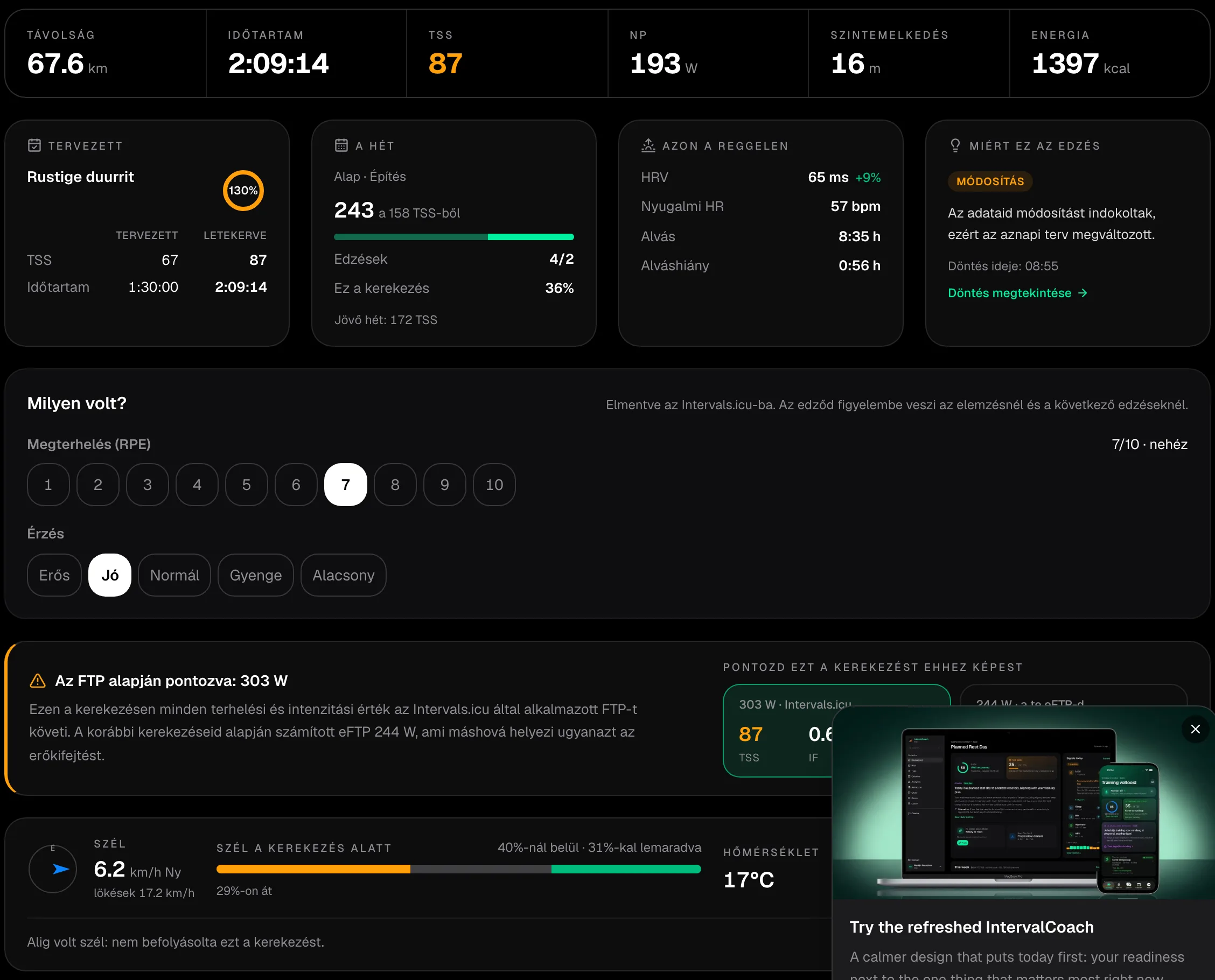Click the sunrise icon beside Azon a reggelen
This screenshot has height=980, width=1215.
tap(648, 145)
